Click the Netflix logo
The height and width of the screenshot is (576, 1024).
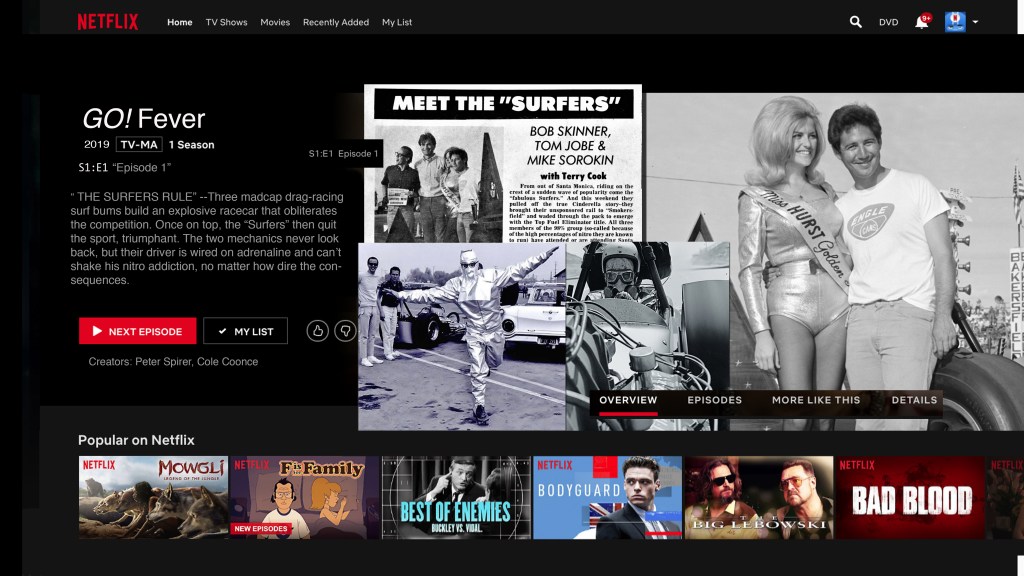(x=108, y=22)
